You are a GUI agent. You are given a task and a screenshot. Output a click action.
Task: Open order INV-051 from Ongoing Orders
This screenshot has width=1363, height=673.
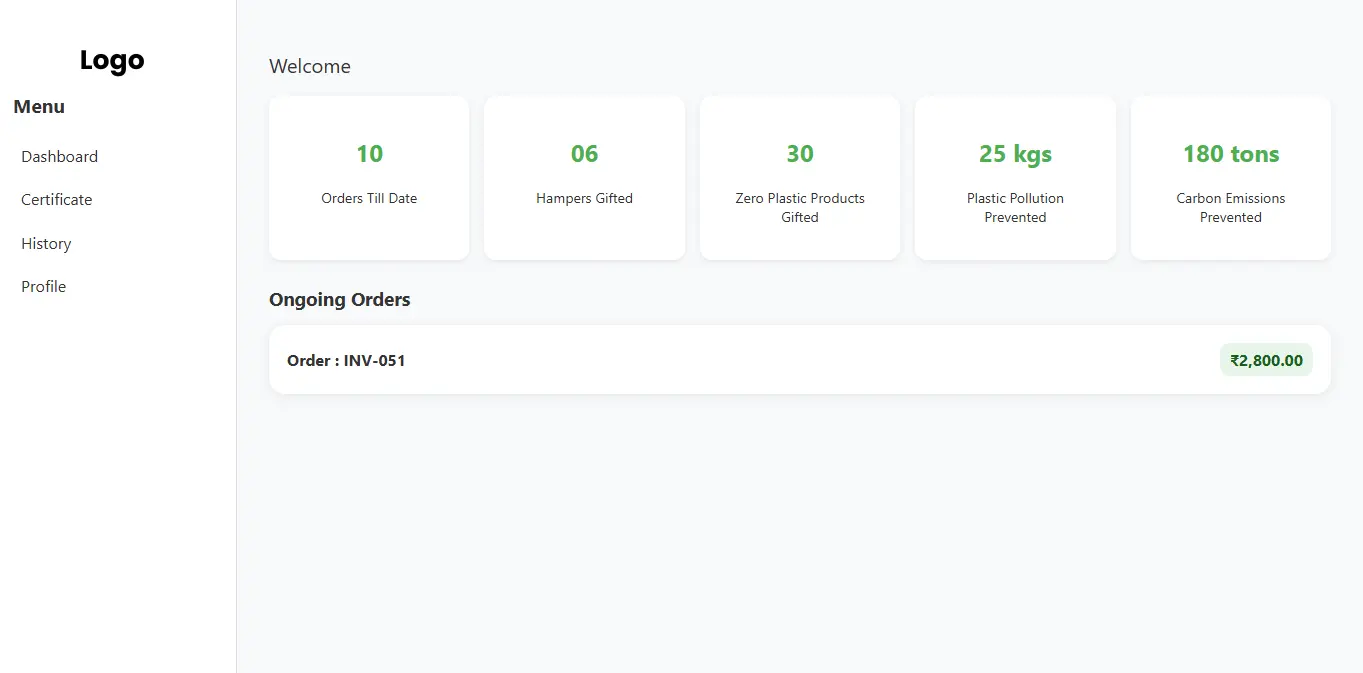coord(799,360)
